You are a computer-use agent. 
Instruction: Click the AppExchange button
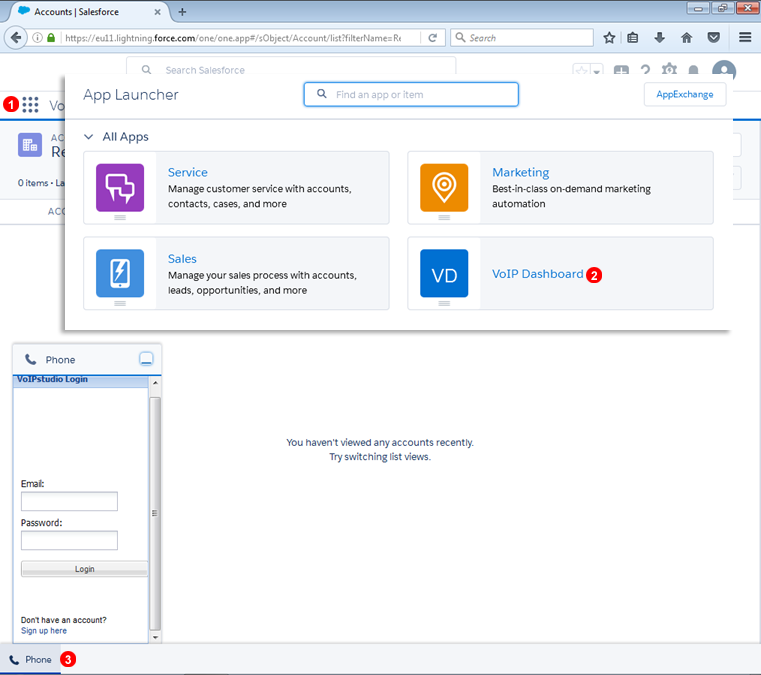tap(685, 94)
